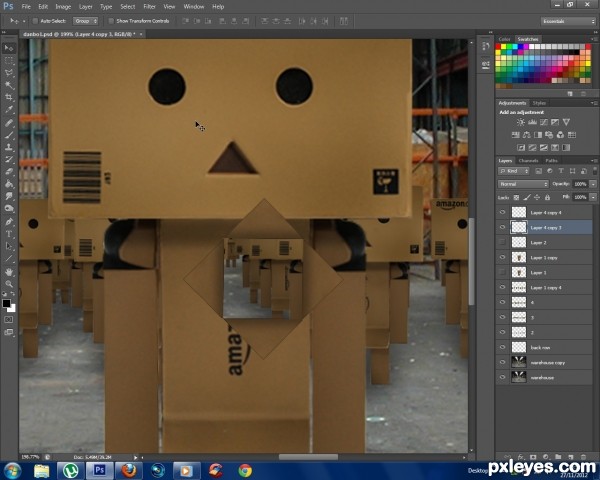
Task: Select the Zoom tool
Action: (x=9, y=284)
